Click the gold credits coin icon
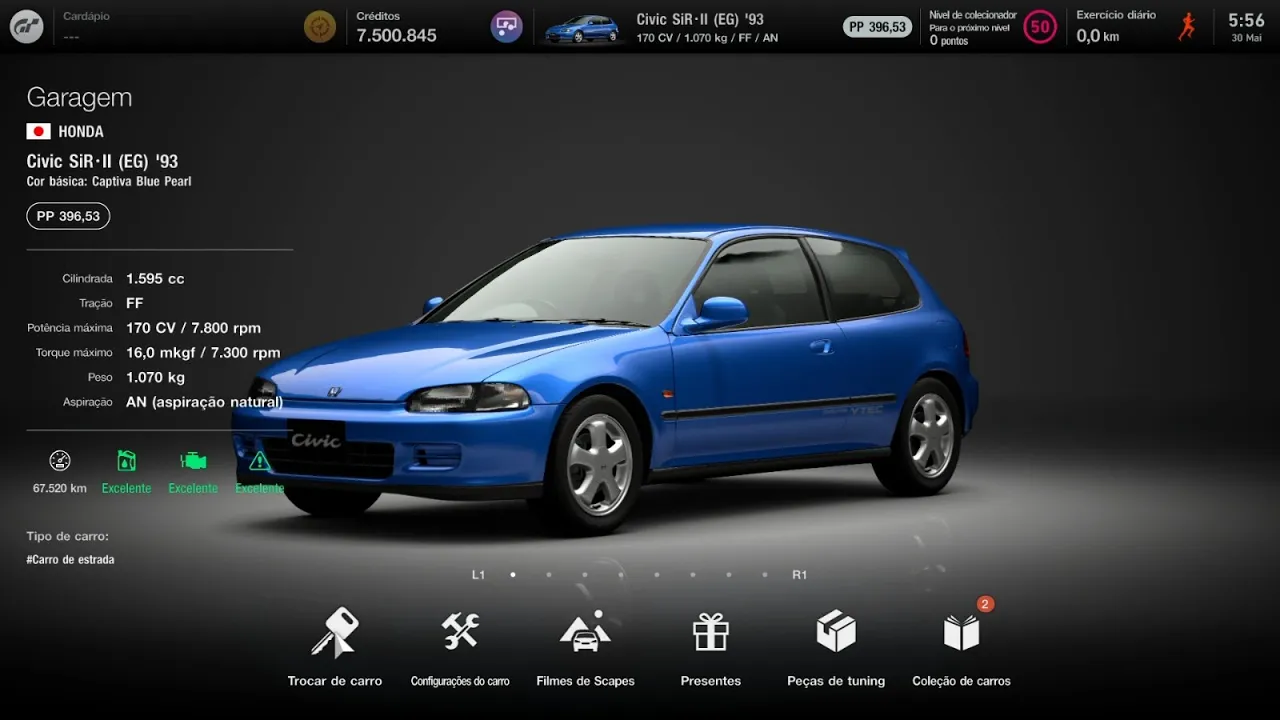The width and height of the screenshot is (1280, 720). coord(320,27)
